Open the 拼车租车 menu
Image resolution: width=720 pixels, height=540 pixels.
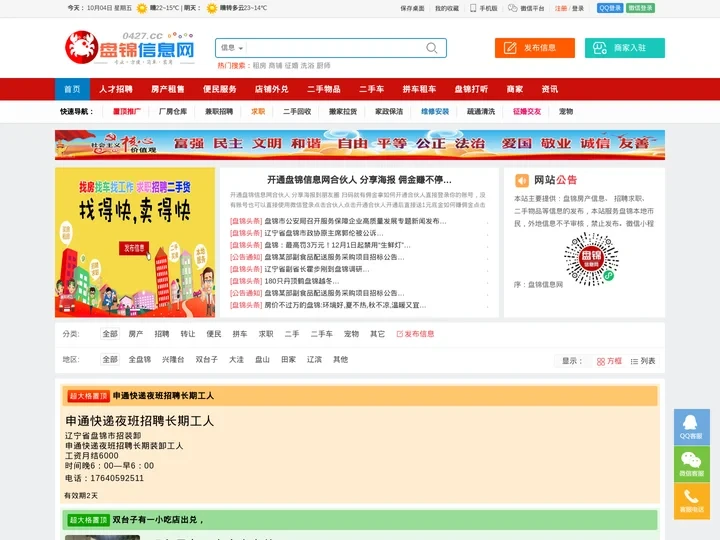[x=419, y=89]
